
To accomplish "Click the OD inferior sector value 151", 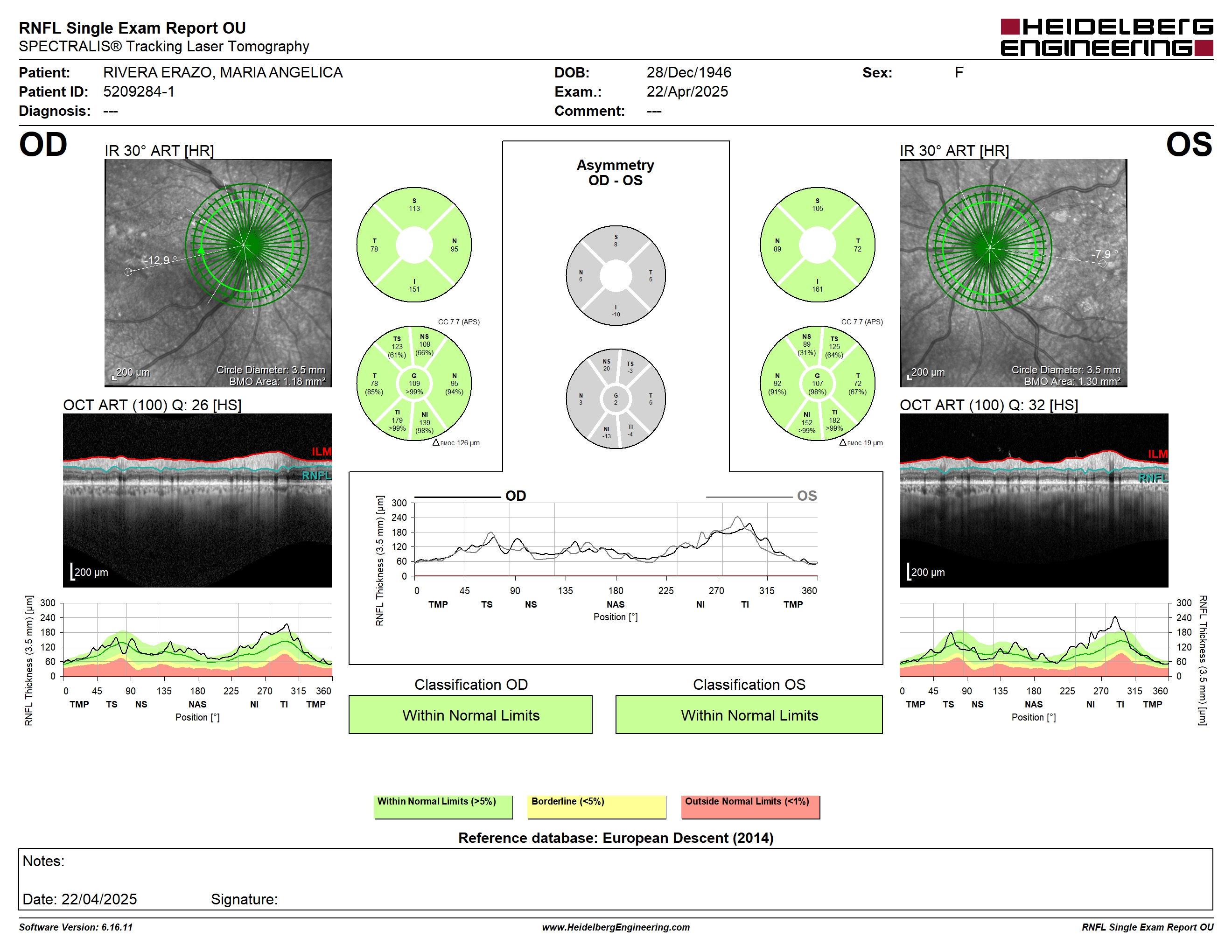I will (x=414, y=289).
